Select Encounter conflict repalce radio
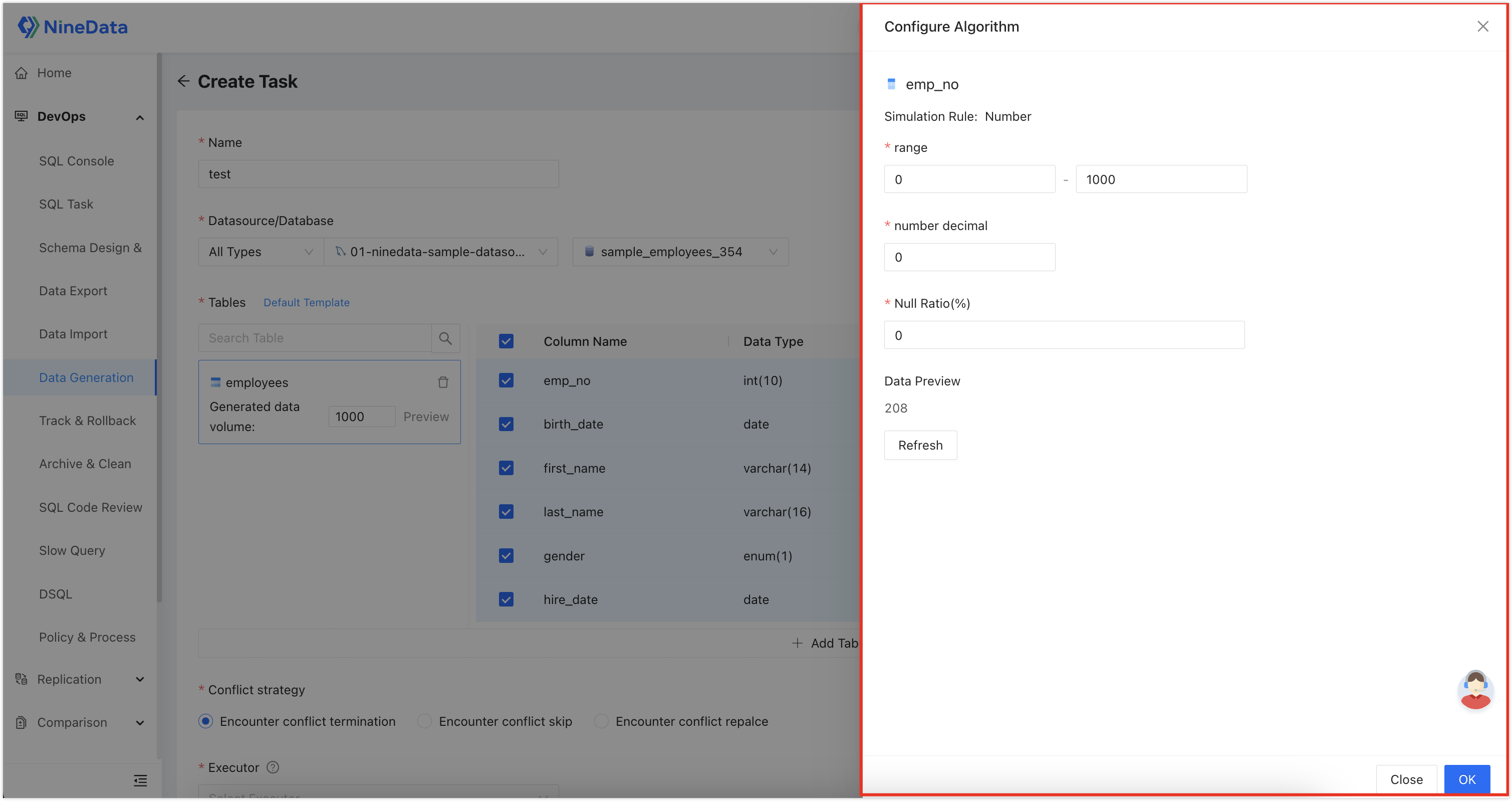Image resolution: width=1512 pixels, height=801 pixels. 601,721
